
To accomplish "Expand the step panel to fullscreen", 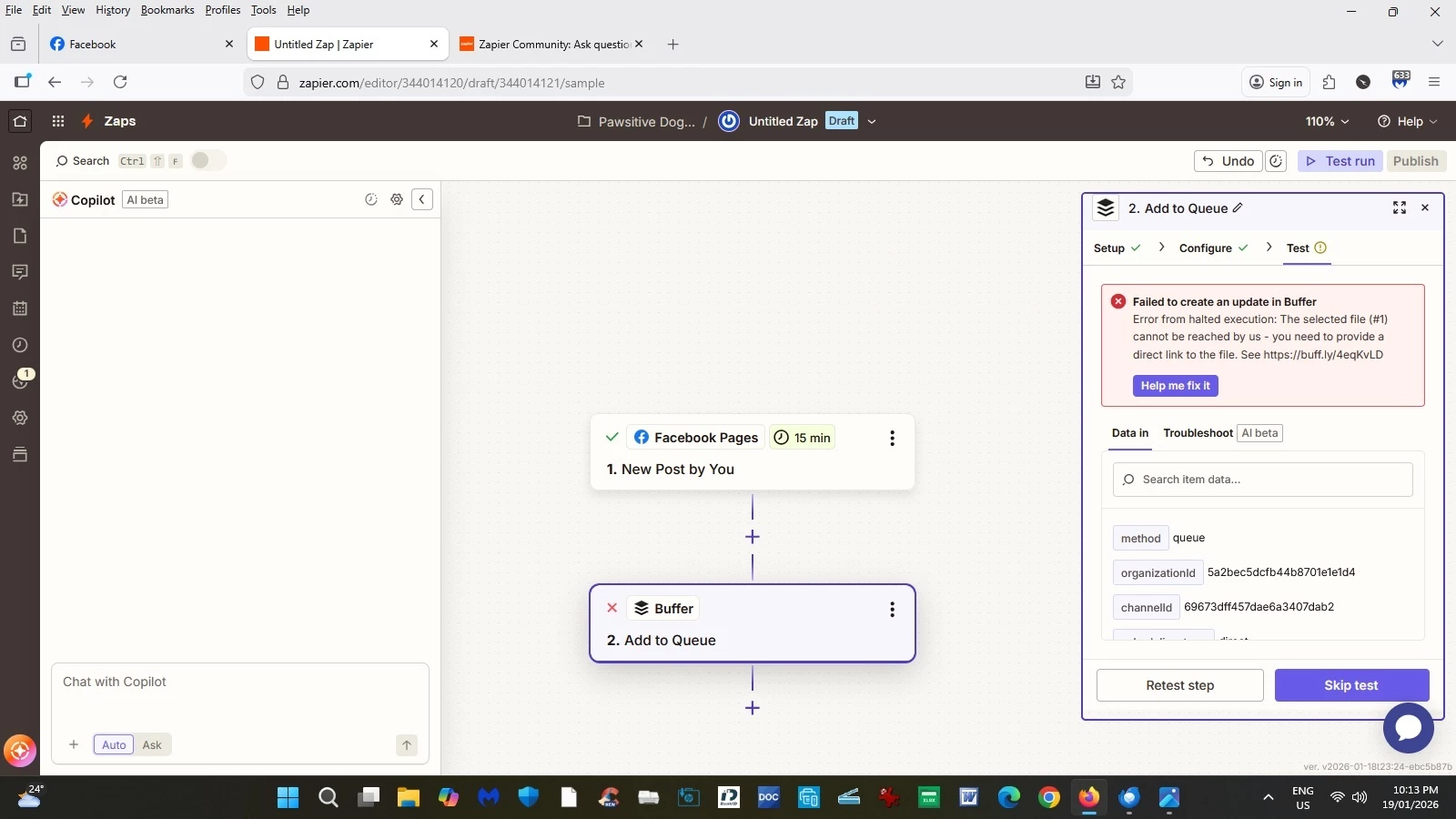I will tap(1400, 207).
